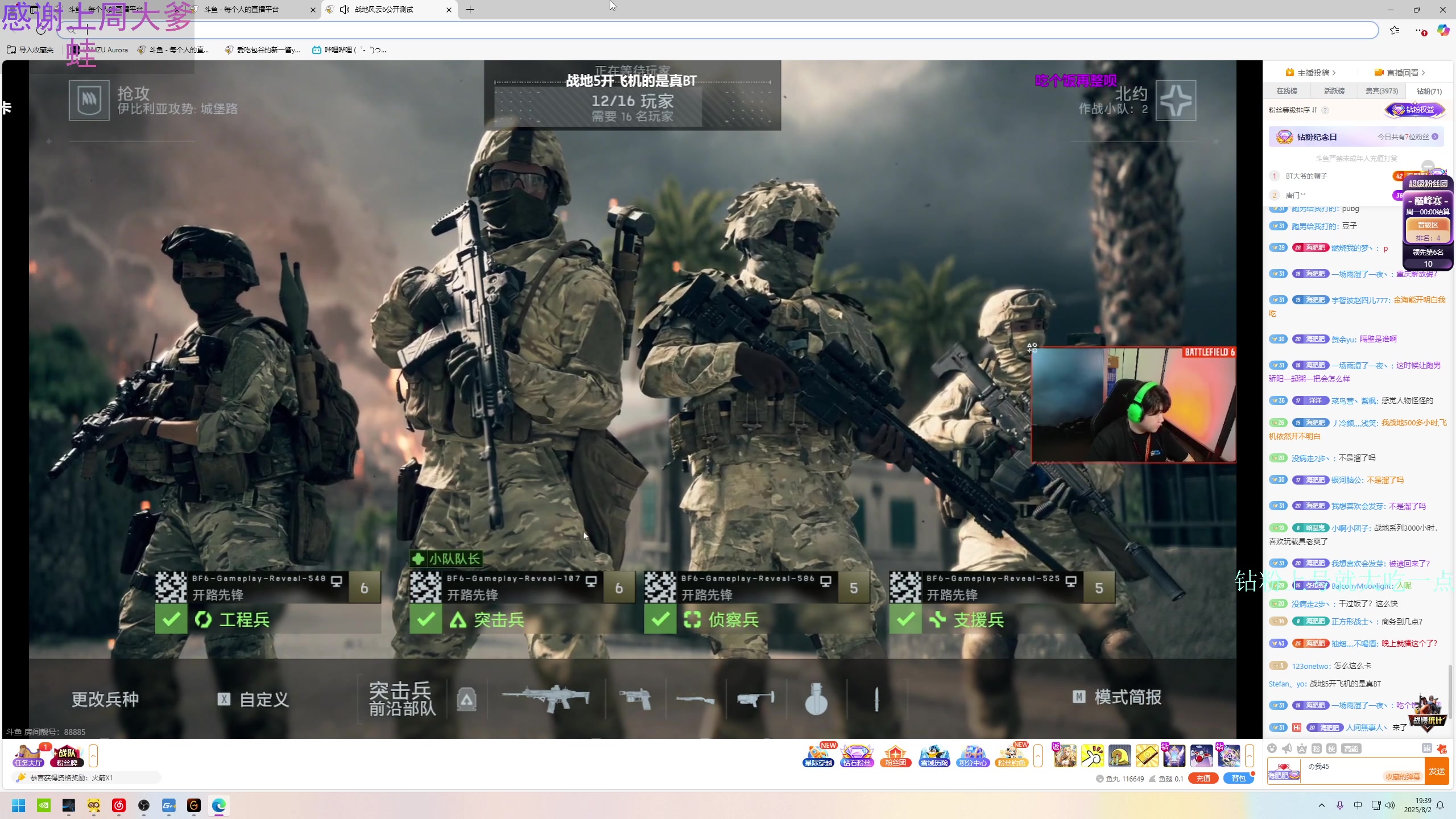Toggle the 侦察兵 ready checkmark
The image size is (1456, 819).
click(x=660, y=619)
